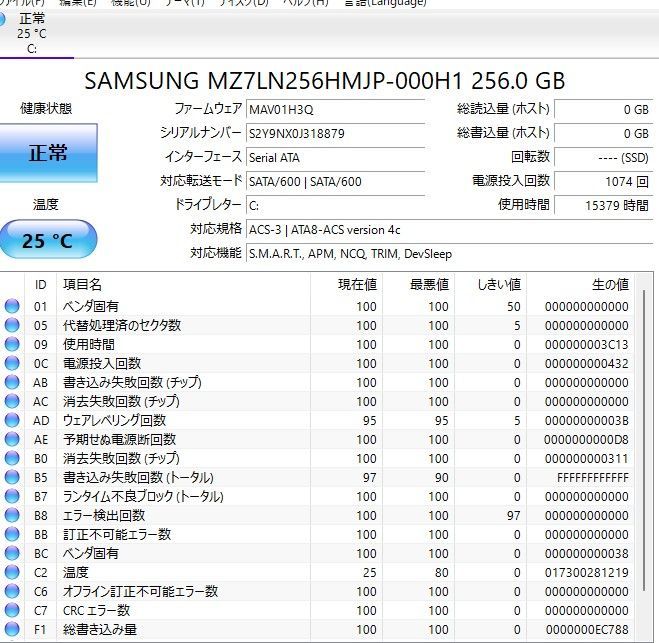The width and height of the screenshot is (659, 643).
Task: Click the status orb for row B0
Action: pos(12,458)
